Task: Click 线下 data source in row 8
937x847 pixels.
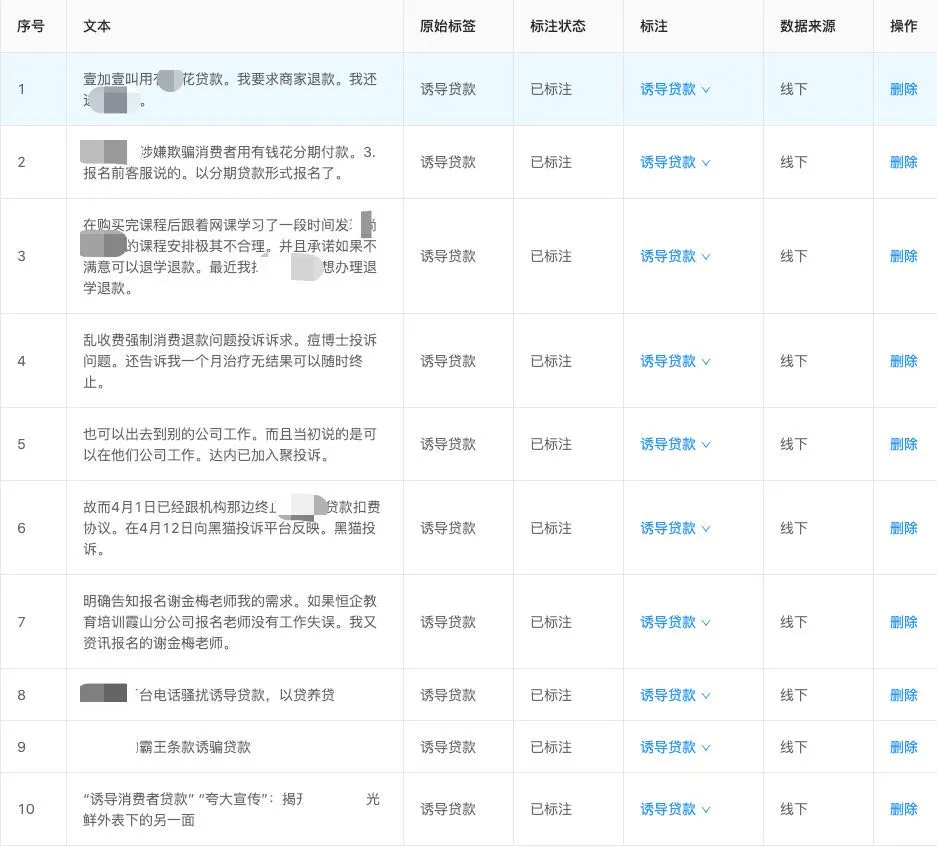Action: click(794, 695)
